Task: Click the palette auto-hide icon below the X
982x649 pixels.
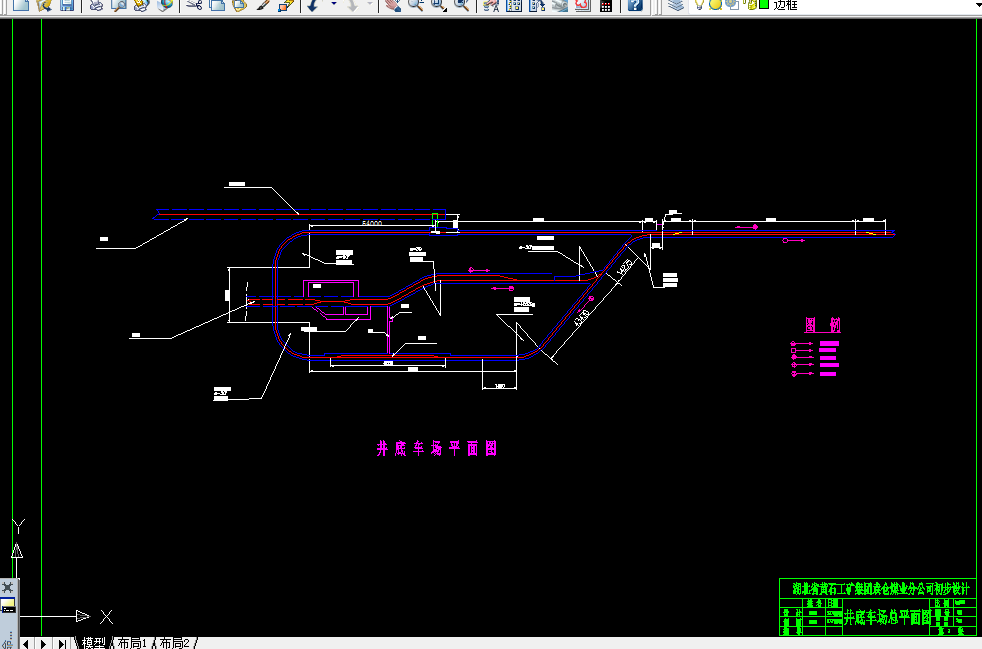Action: click(x=8, y=606)
